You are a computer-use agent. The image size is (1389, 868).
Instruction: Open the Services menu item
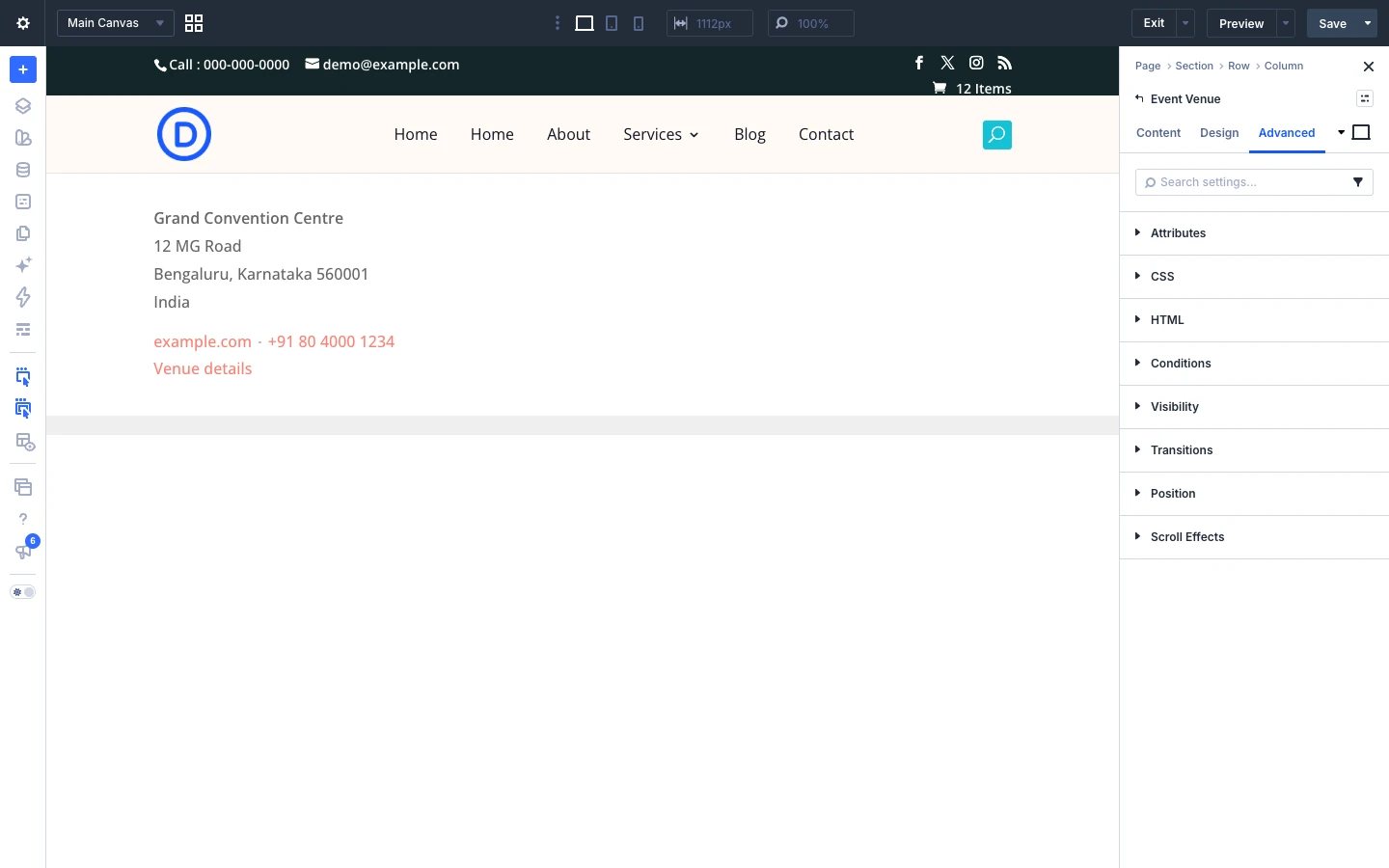pyautogui.click(x=661, y=134)
